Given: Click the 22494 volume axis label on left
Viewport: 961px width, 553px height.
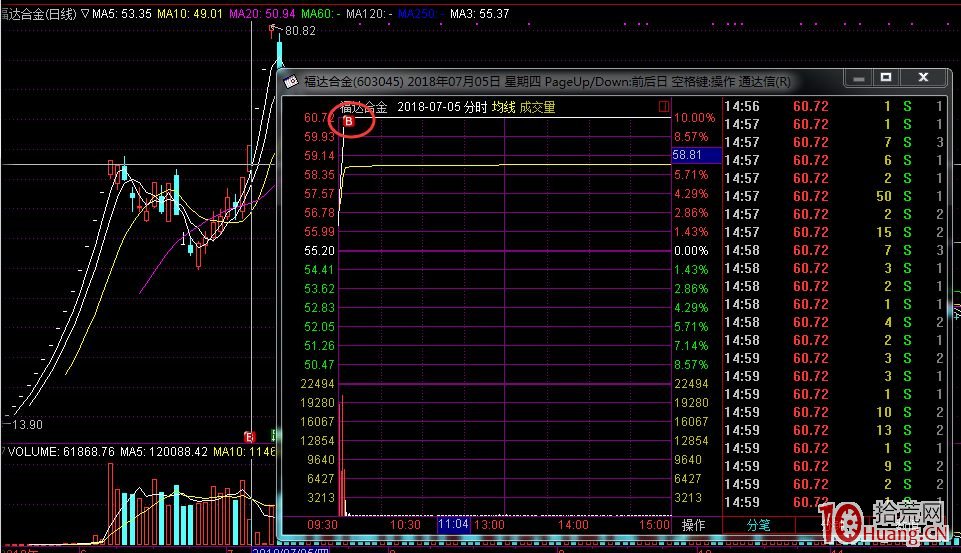Looking at the screenshot, I should pos(317,384).
